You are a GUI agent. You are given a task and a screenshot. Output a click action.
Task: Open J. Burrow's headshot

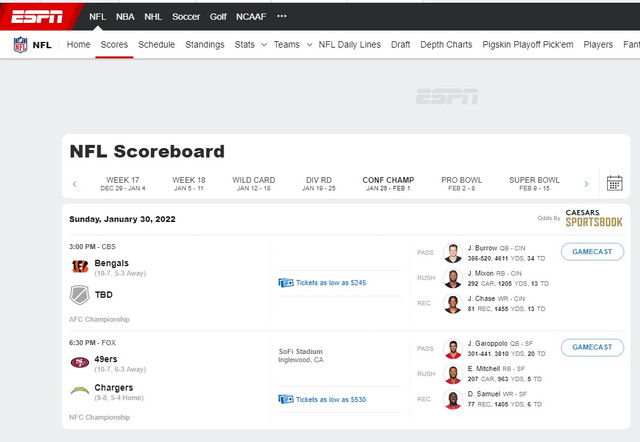click(x=453, y=253)
